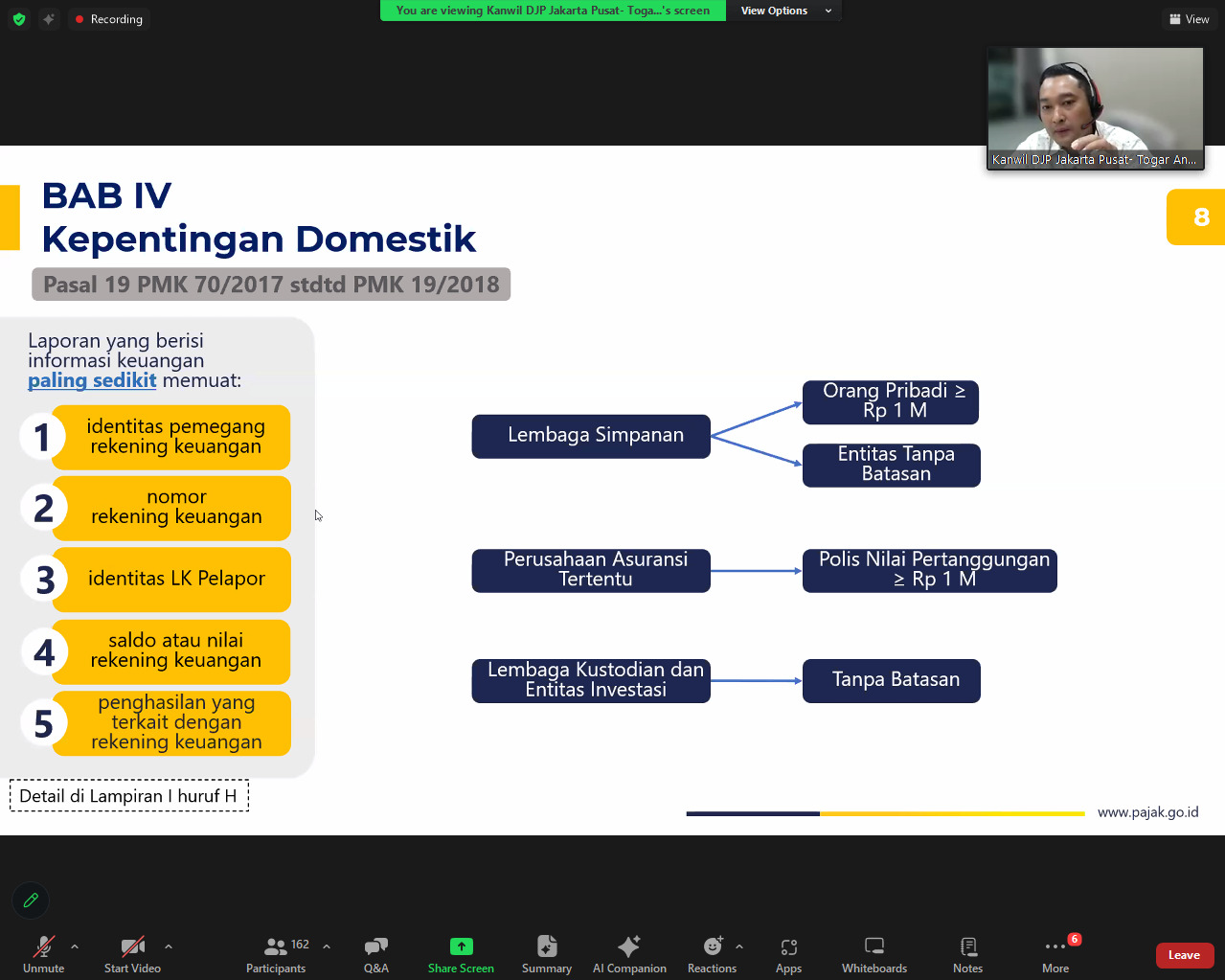Open the Q&A panel
The image size is (1225, 980).
(375, 954)
